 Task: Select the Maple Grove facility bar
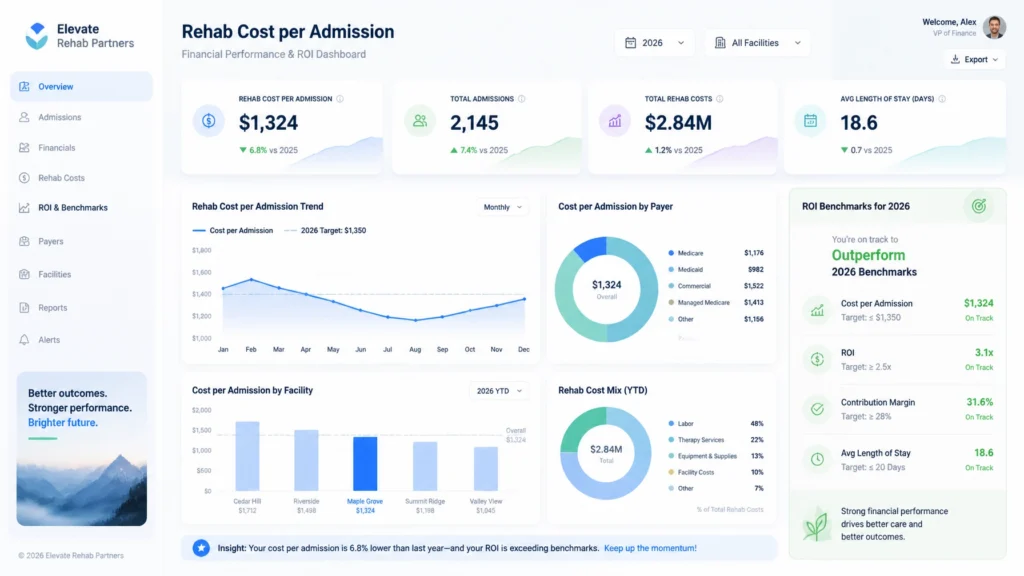365,464
